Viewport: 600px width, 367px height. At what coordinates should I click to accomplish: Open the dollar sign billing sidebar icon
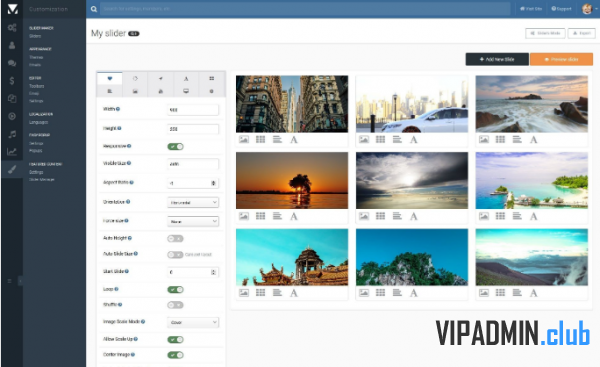pyautogui.click(x=12, y=81)
